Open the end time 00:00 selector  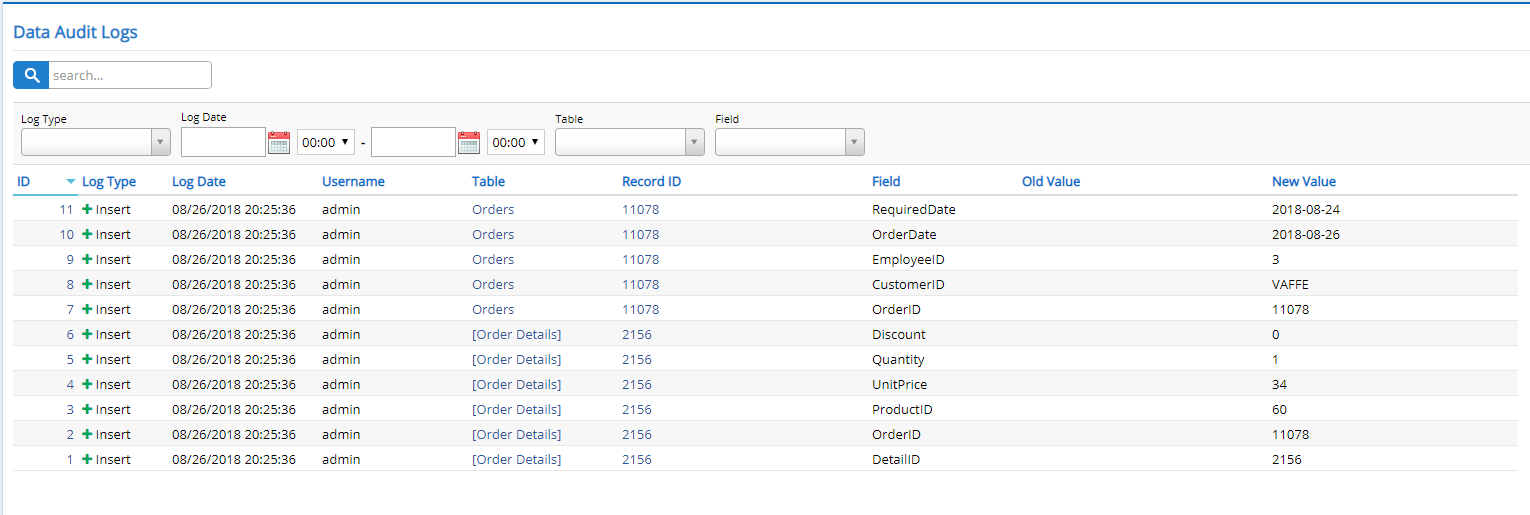515,142
